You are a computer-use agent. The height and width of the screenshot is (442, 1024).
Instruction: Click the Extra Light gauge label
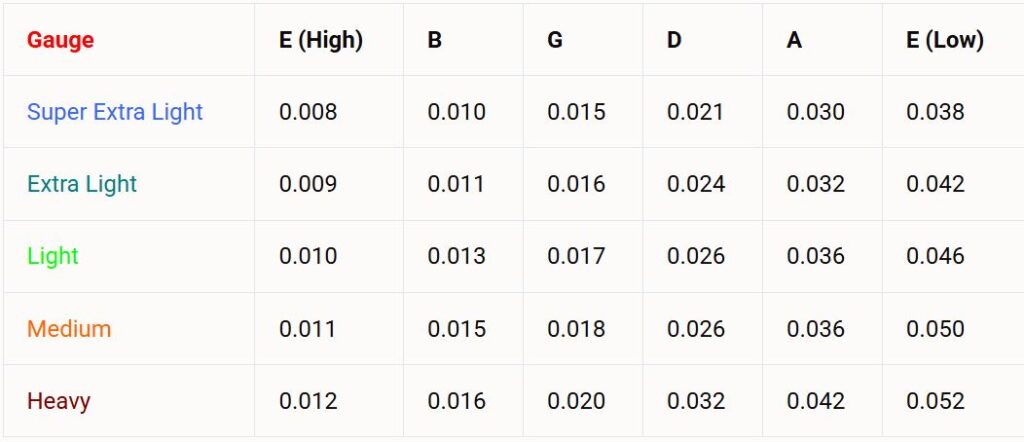(82, 184)
